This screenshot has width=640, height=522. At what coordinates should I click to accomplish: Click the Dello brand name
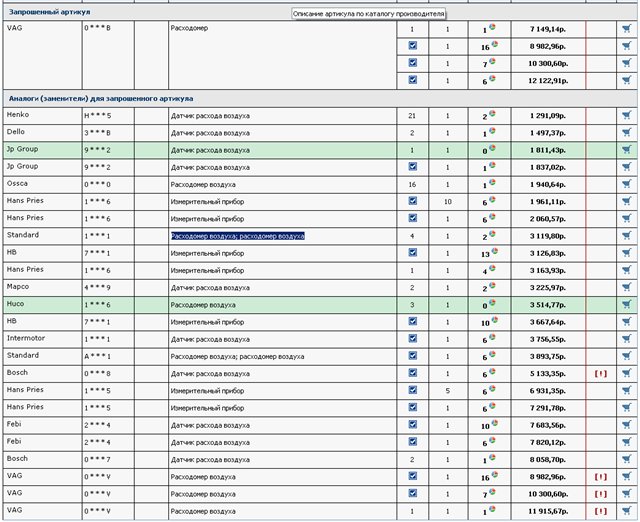16,132
